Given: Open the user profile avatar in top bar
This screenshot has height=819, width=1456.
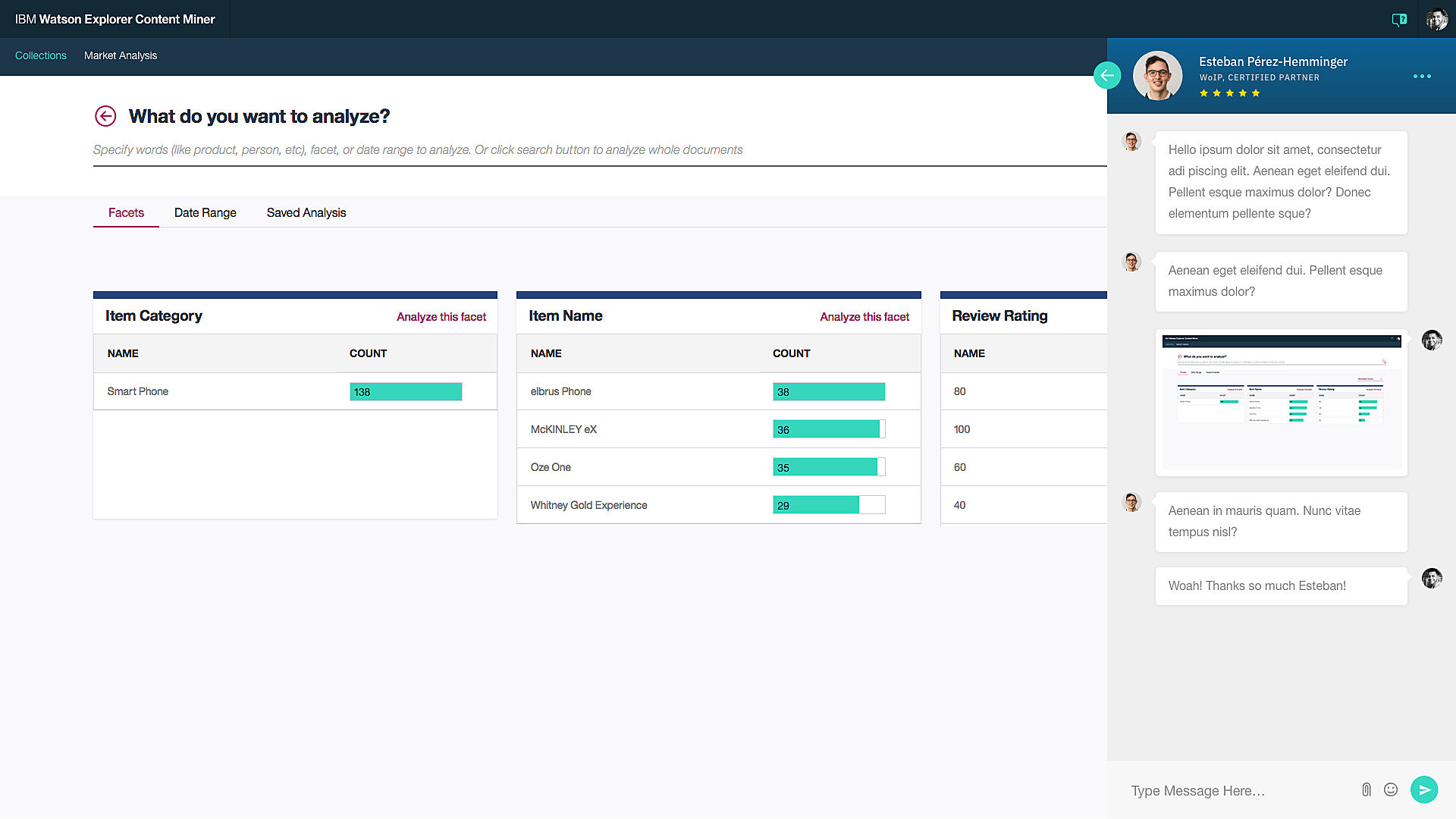Looking at the screenshot, I should point(1436,19).
